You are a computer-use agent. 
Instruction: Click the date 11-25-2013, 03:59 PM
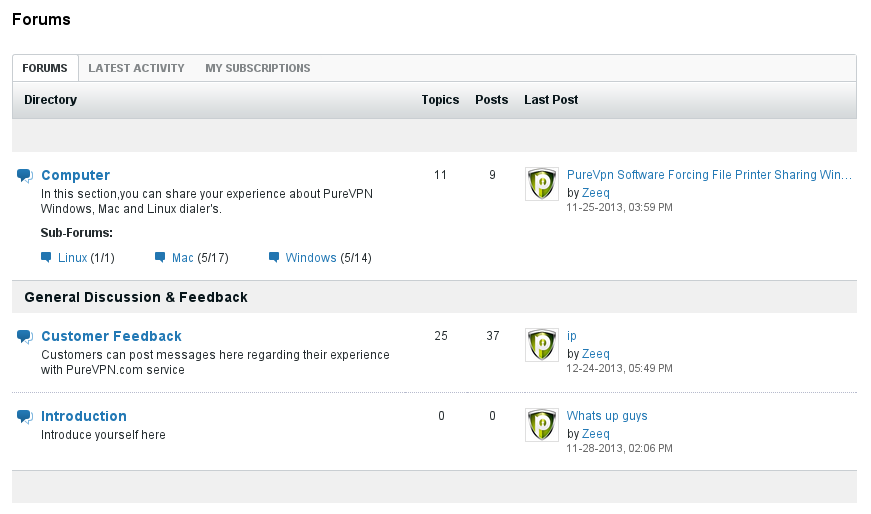pyautogui.click(x=619, y=207)
